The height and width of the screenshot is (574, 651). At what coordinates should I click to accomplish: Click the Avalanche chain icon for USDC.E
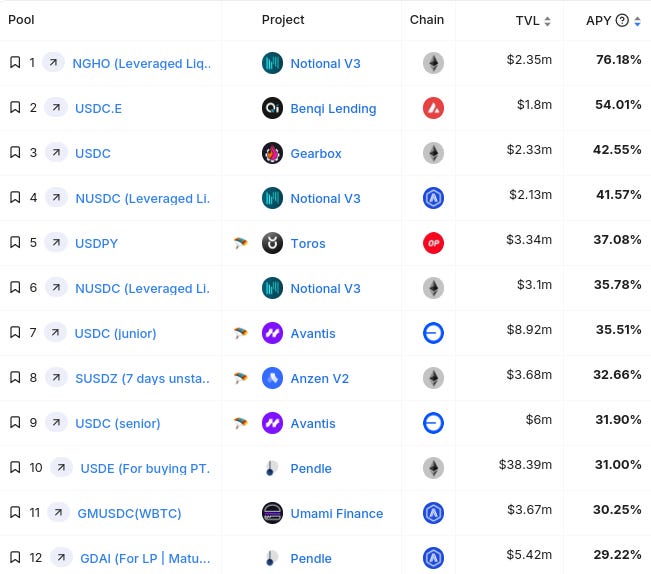433,108
